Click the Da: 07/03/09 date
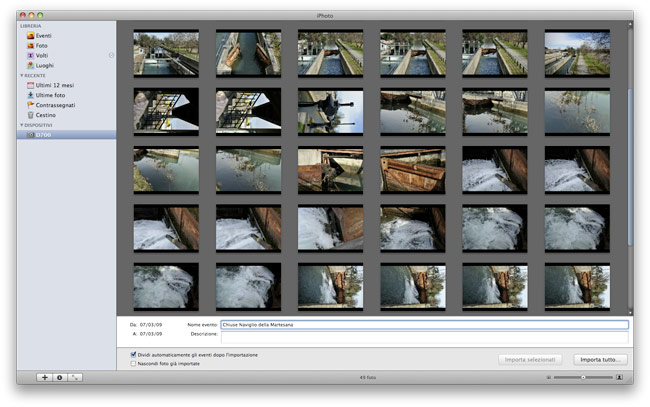 pyautogui.click(x=146, y=325)
